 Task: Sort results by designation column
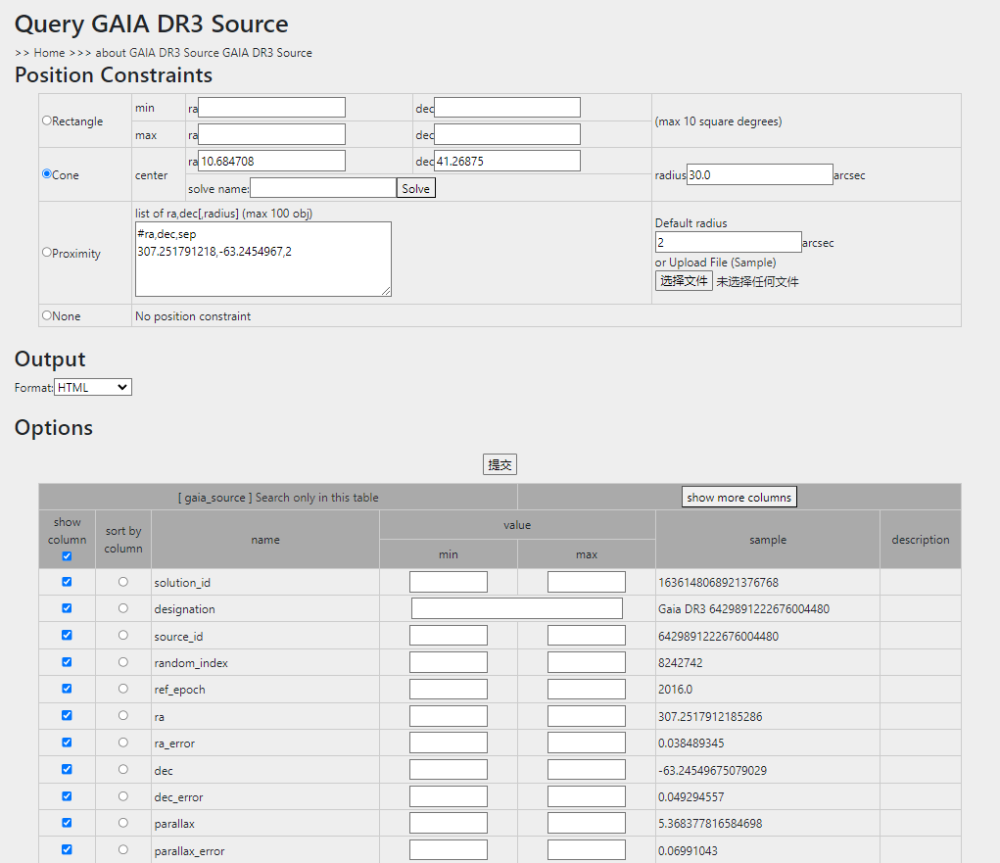(x=123, y=609)
